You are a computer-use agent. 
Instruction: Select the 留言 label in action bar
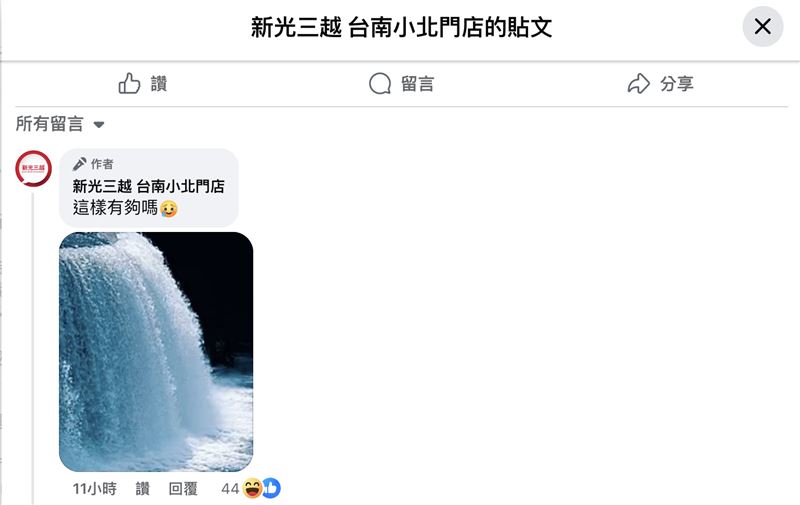tap(417, 84)
